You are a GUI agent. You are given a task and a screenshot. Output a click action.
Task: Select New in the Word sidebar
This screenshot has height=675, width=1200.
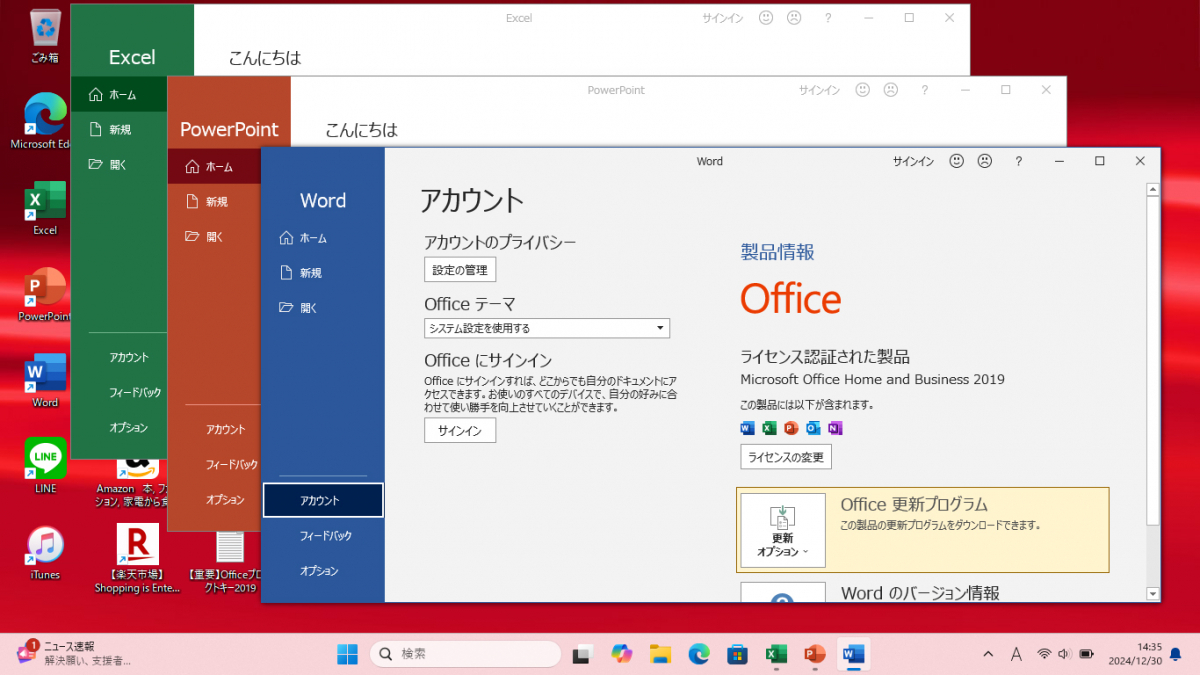pos(322,272)
